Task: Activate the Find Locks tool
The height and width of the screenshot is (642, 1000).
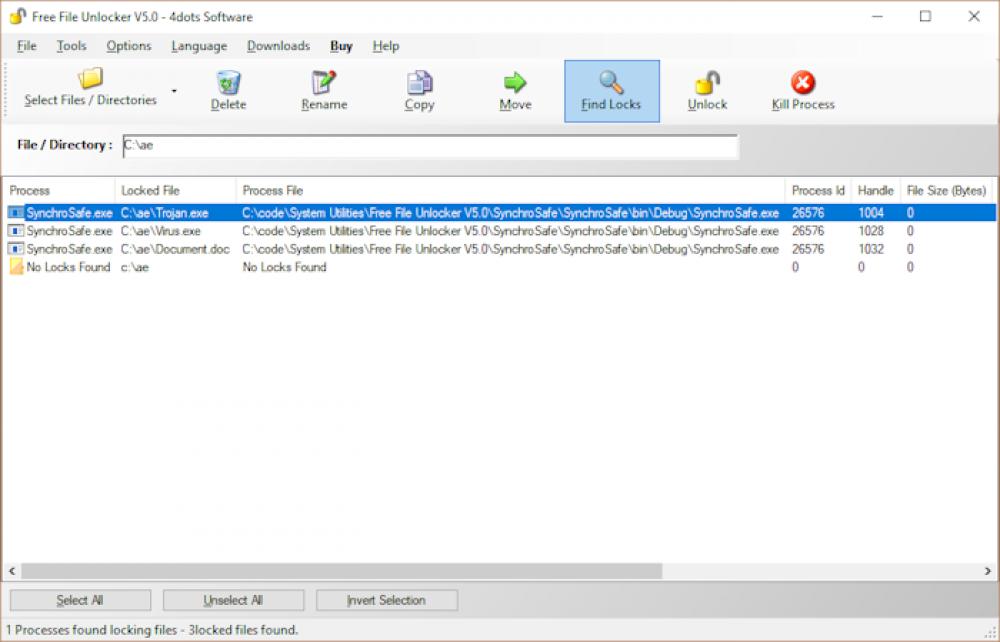Action: tap(610, 90)
